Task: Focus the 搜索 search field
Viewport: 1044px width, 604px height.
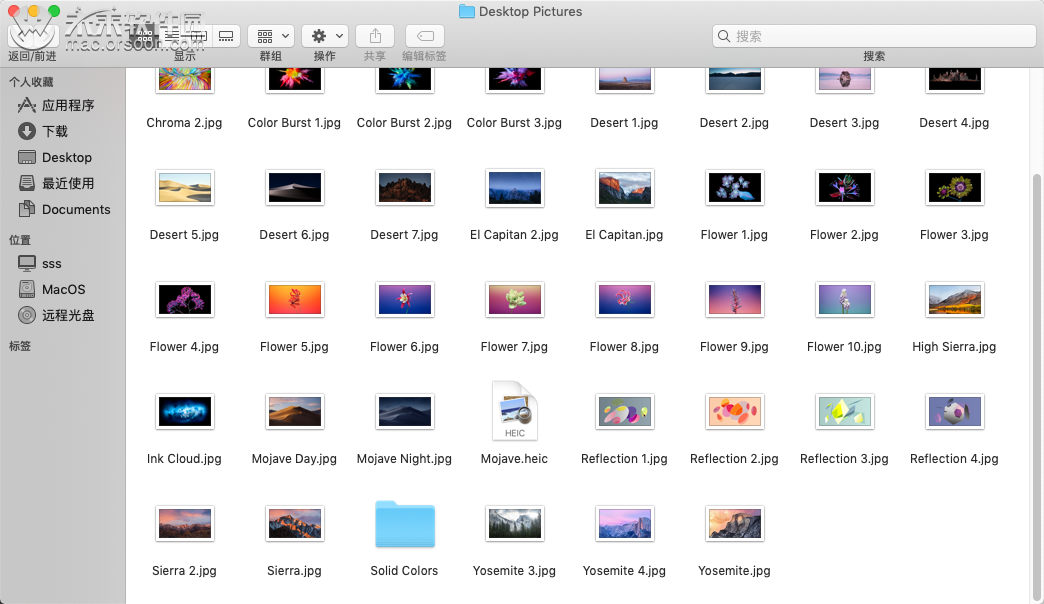Action: [x=874, y=36]
